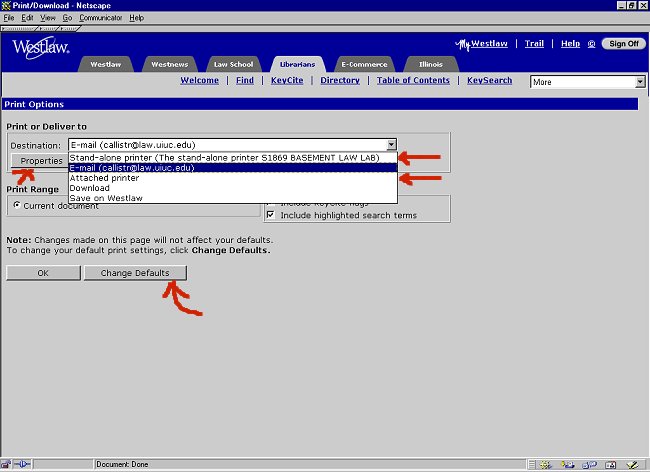The height and width of the screenshot is (472, 650).
Task: Click the Netscape icon in the title bar
Action: [6, 5]
